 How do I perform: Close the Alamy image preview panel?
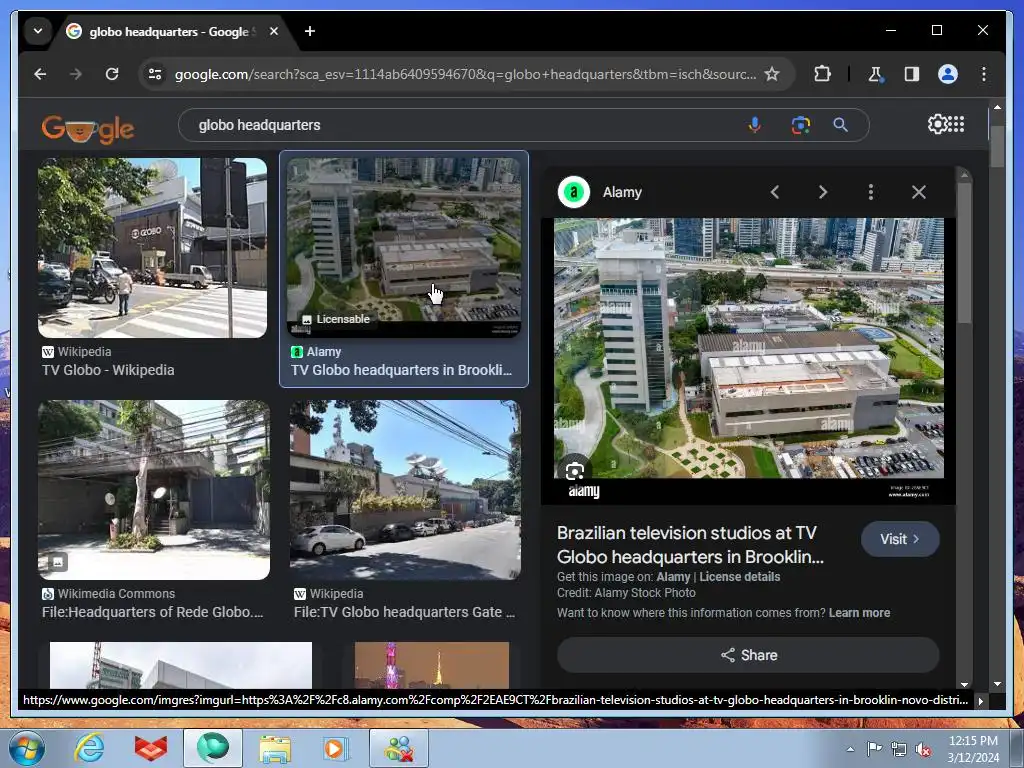(x=919, y=192)
